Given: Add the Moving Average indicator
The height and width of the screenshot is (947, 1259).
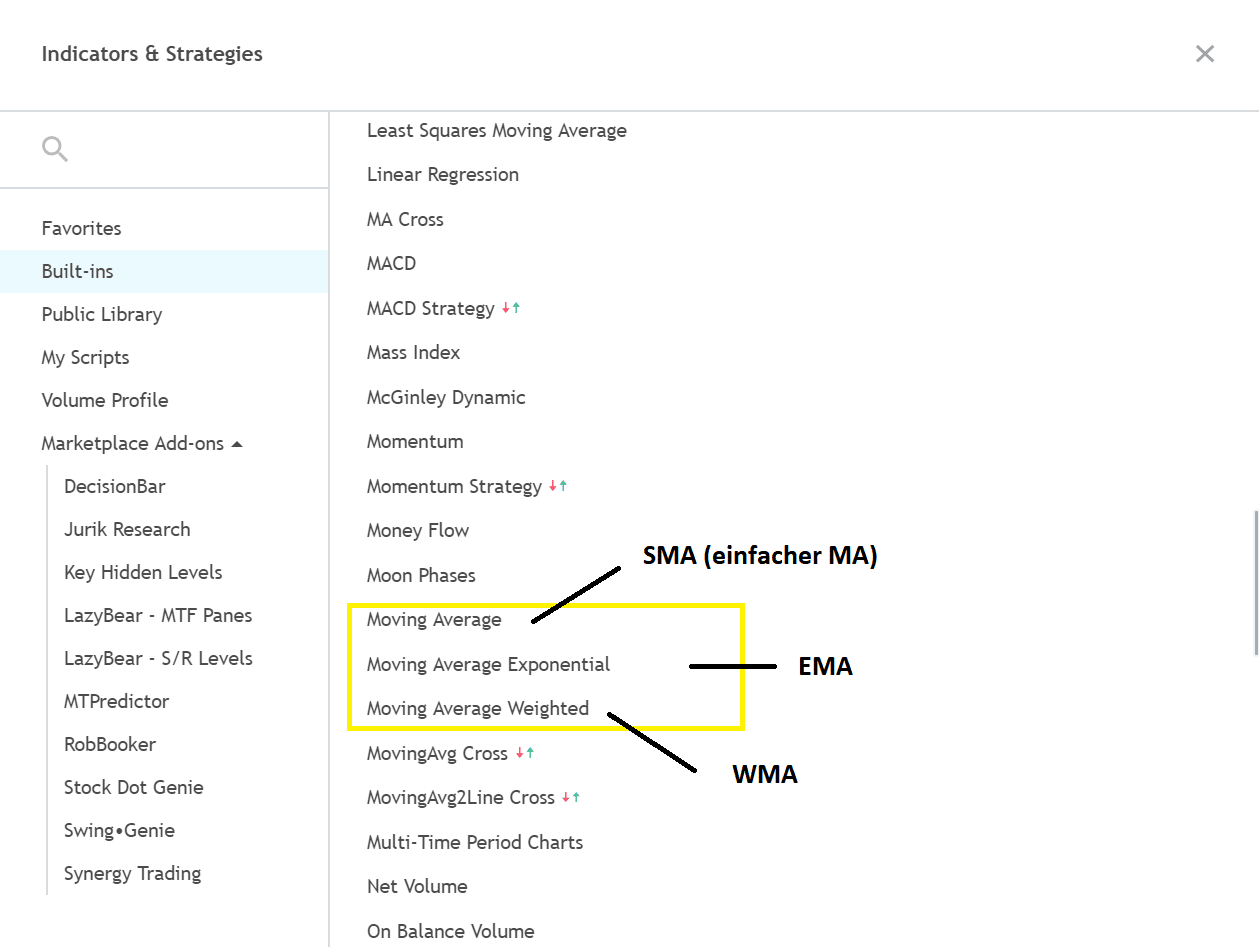Looking at the screenshot, I should [433, 620].
